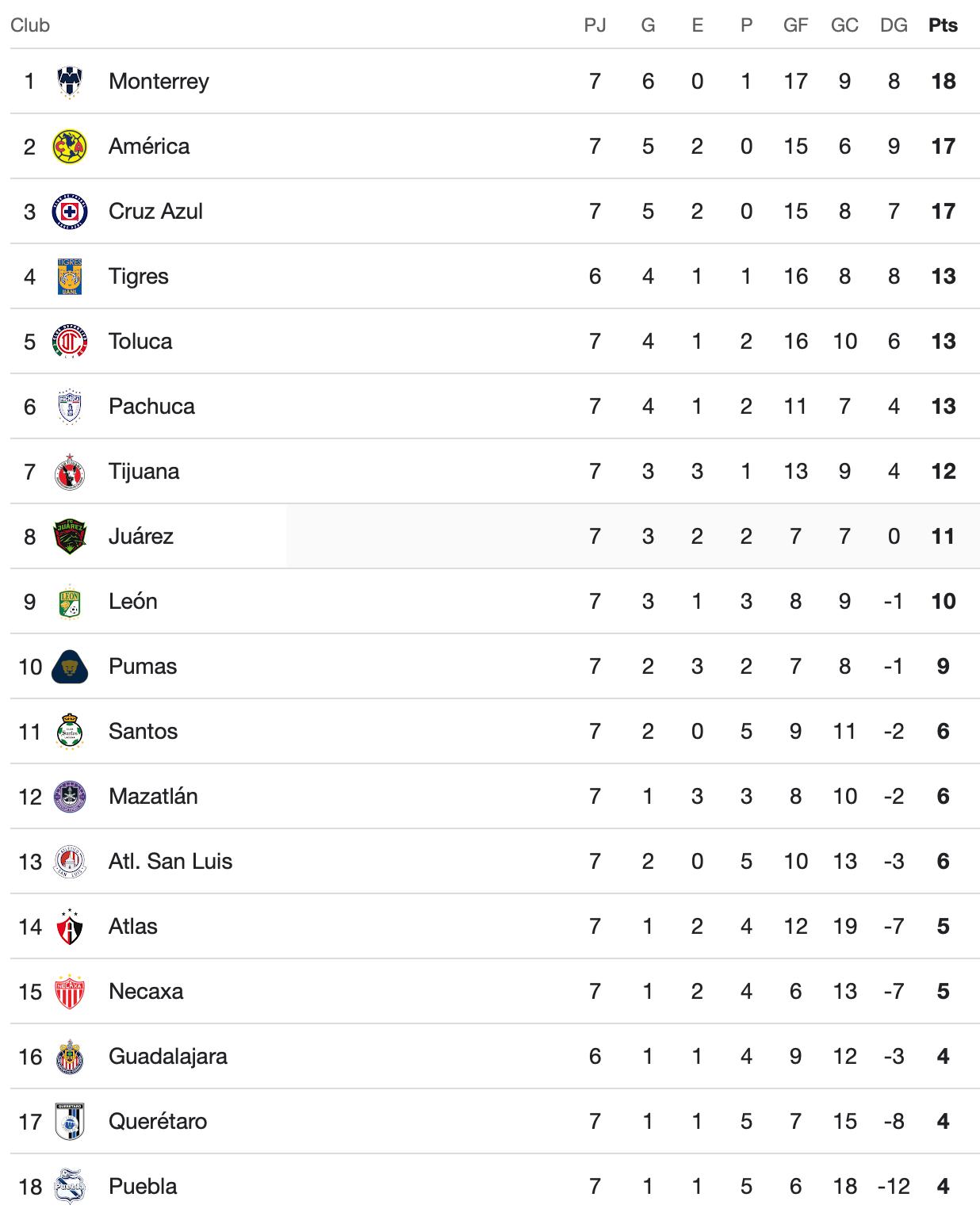Screen dimensions: 980x1224
Task: Select the Atlas club logo
Action: click(x=69, y=927)
